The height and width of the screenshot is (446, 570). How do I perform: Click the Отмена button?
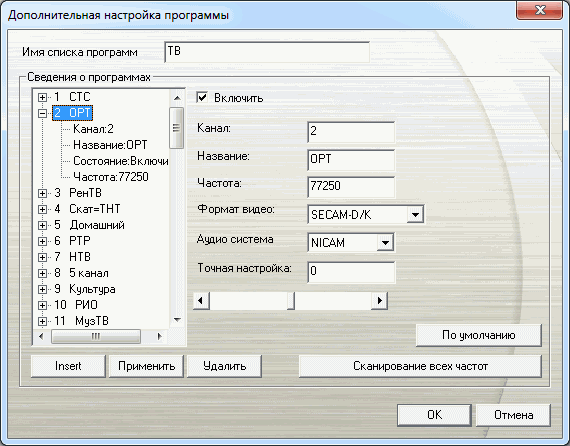pyautogui.click(x=513, y=415)
